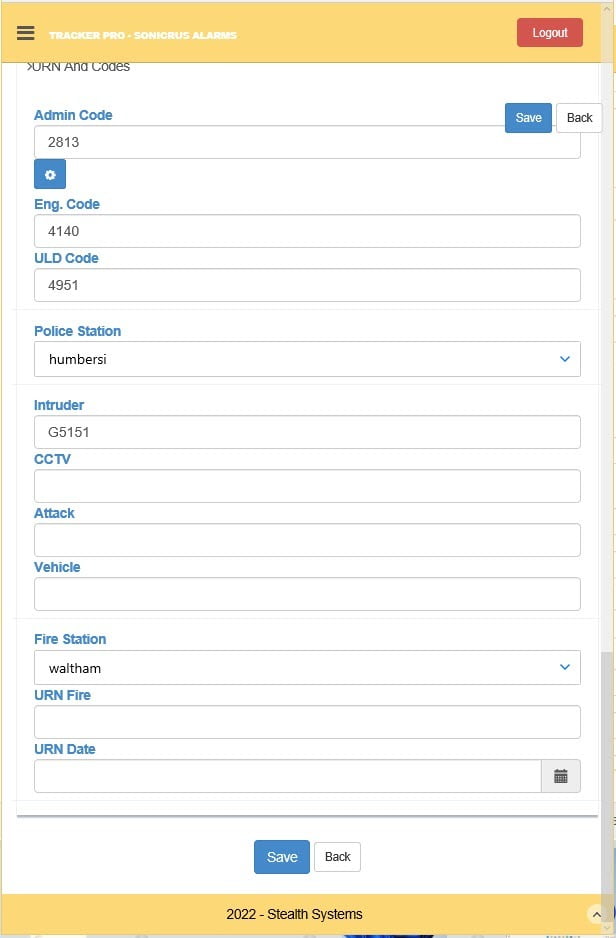Screen dimensions: 616x938
Task: Focus the Eng. Code field
Action: click(307, 231)
